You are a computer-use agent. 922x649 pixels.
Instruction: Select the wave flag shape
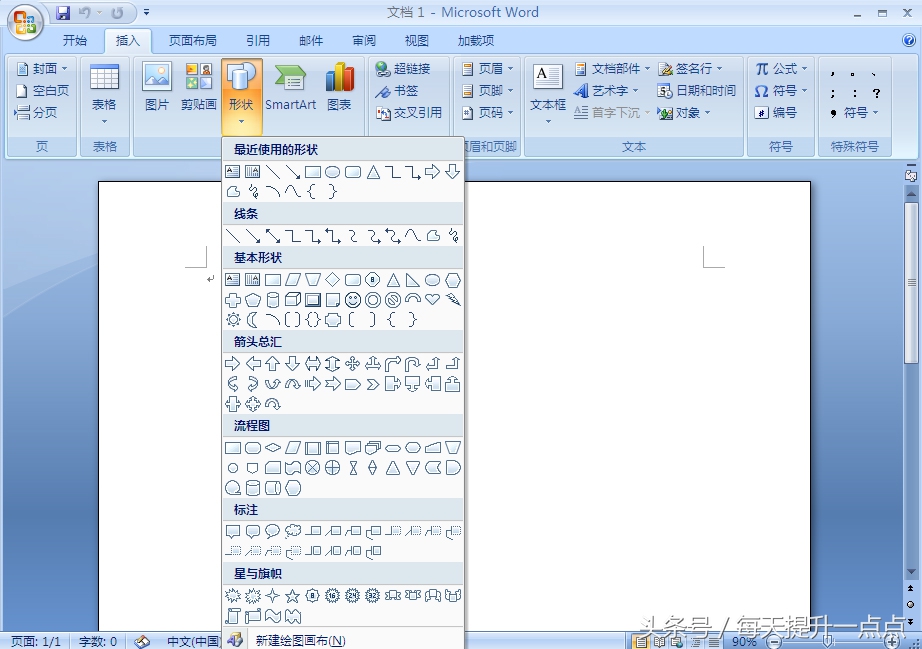coord(273,616)
